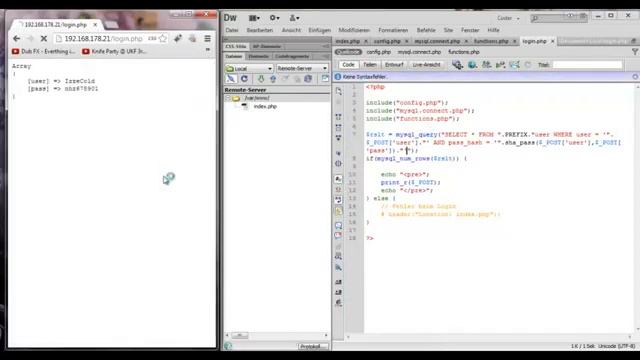Open Protokoll button in Files panel
The height and width of the screenshot is (360, 640).
(x=313, y=347)
